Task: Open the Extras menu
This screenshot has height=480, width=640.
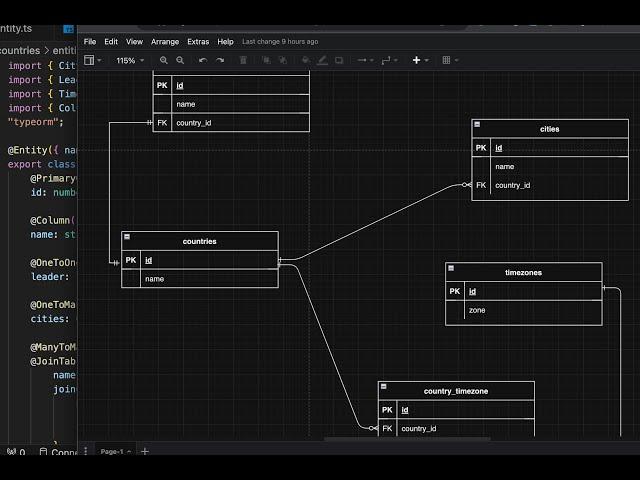Action: click(198, 42)
